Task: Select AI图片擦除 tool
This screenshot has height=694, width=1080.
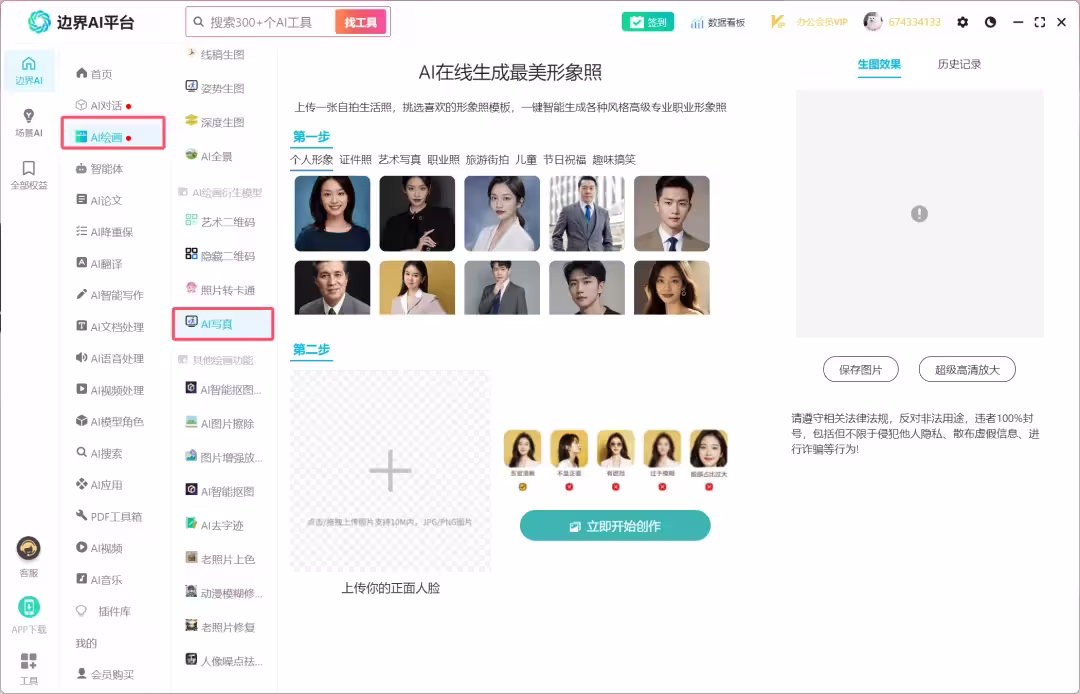Action: coord(220,423)
